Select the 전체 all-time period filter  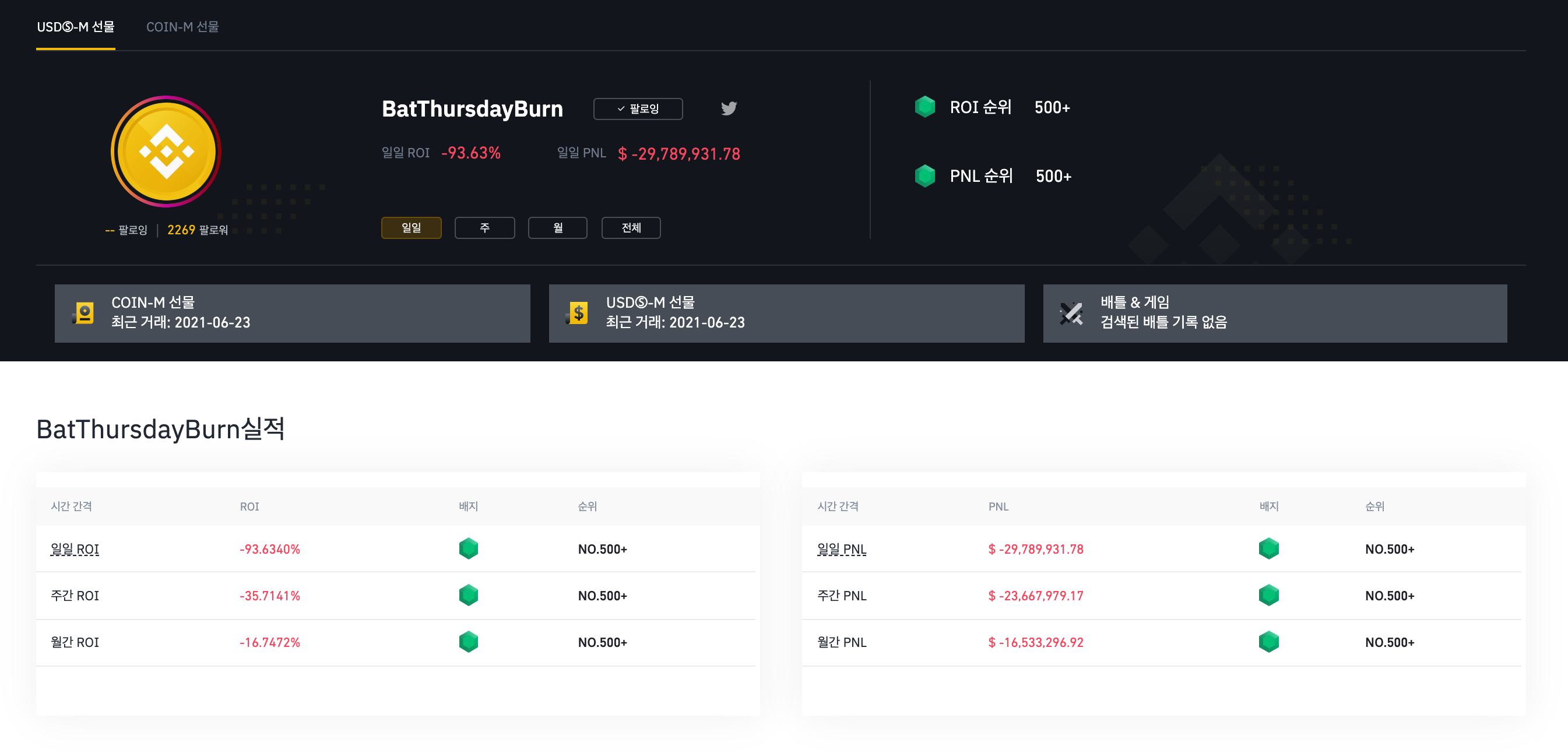click(631, 228)
